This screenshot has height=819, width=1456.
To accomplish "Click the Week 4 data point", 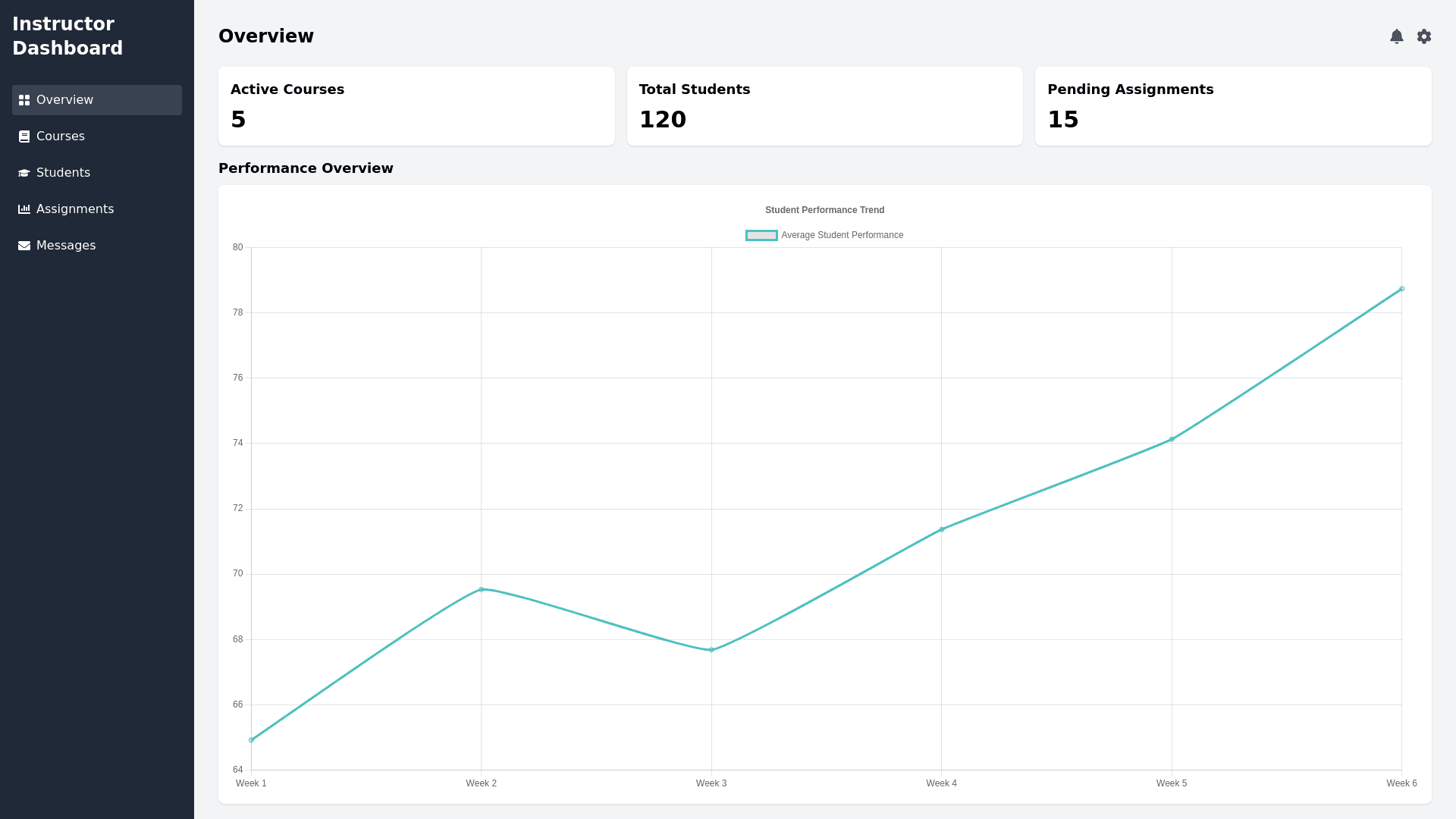I will tap(942, 529).
